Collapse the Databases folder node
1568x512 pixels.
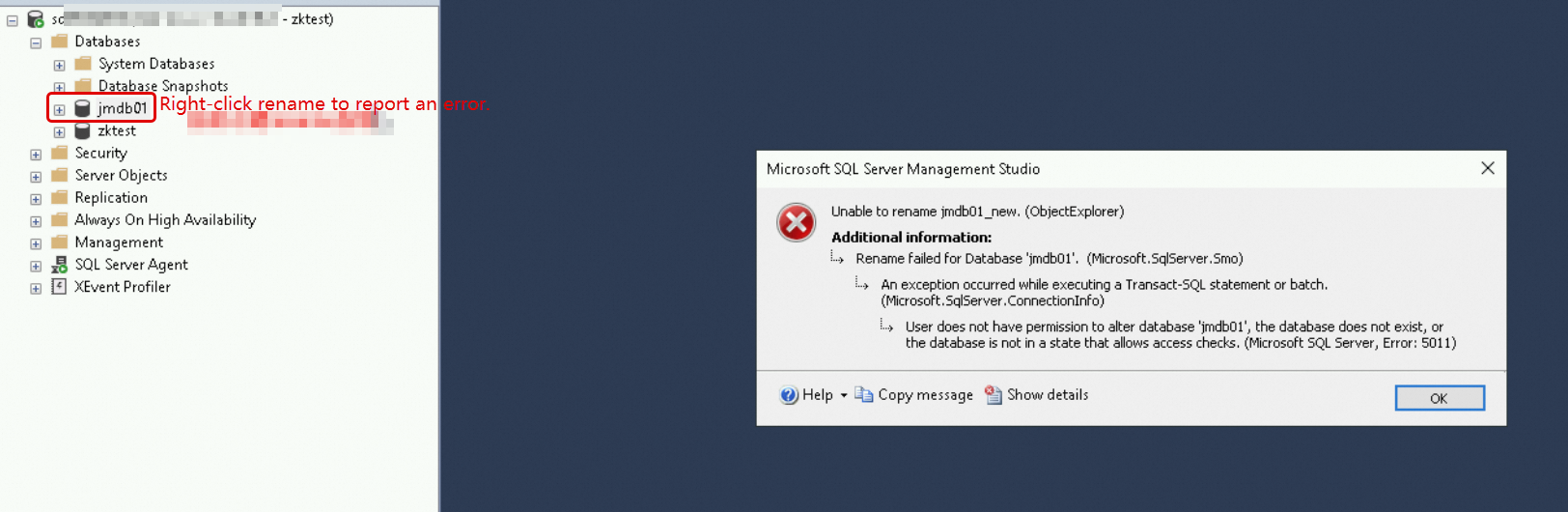click(x=36, y=43)
